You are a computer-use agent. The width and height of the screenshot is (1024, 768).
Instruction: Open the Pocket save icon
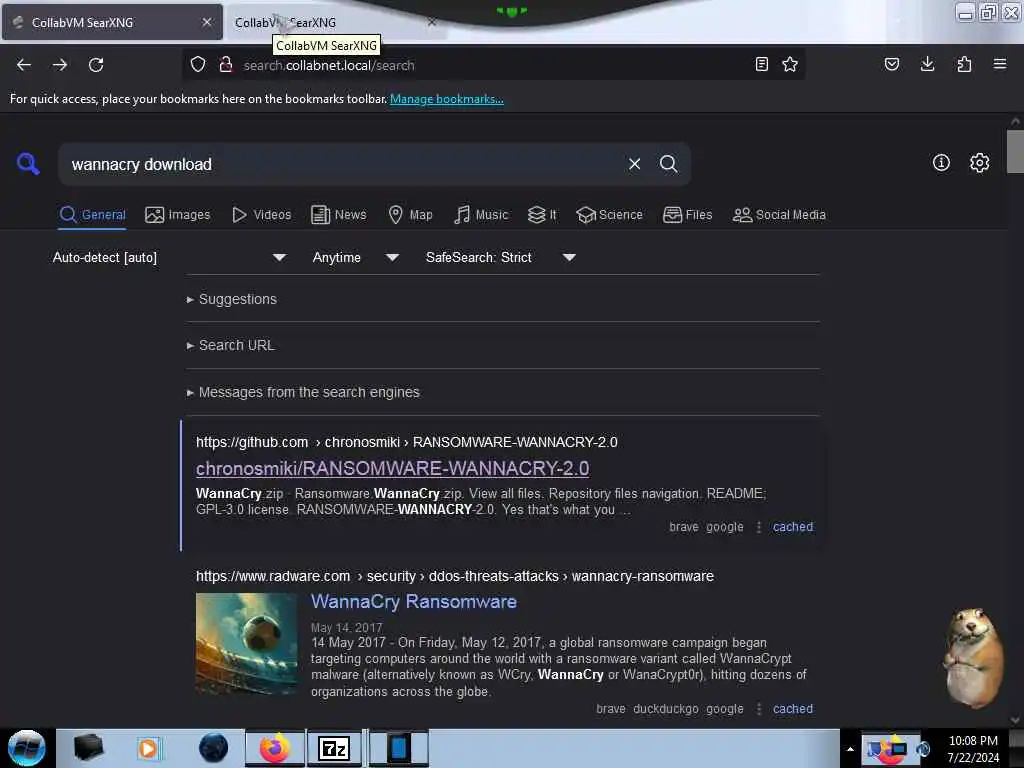pyautogui.click(x=891, y=64)
